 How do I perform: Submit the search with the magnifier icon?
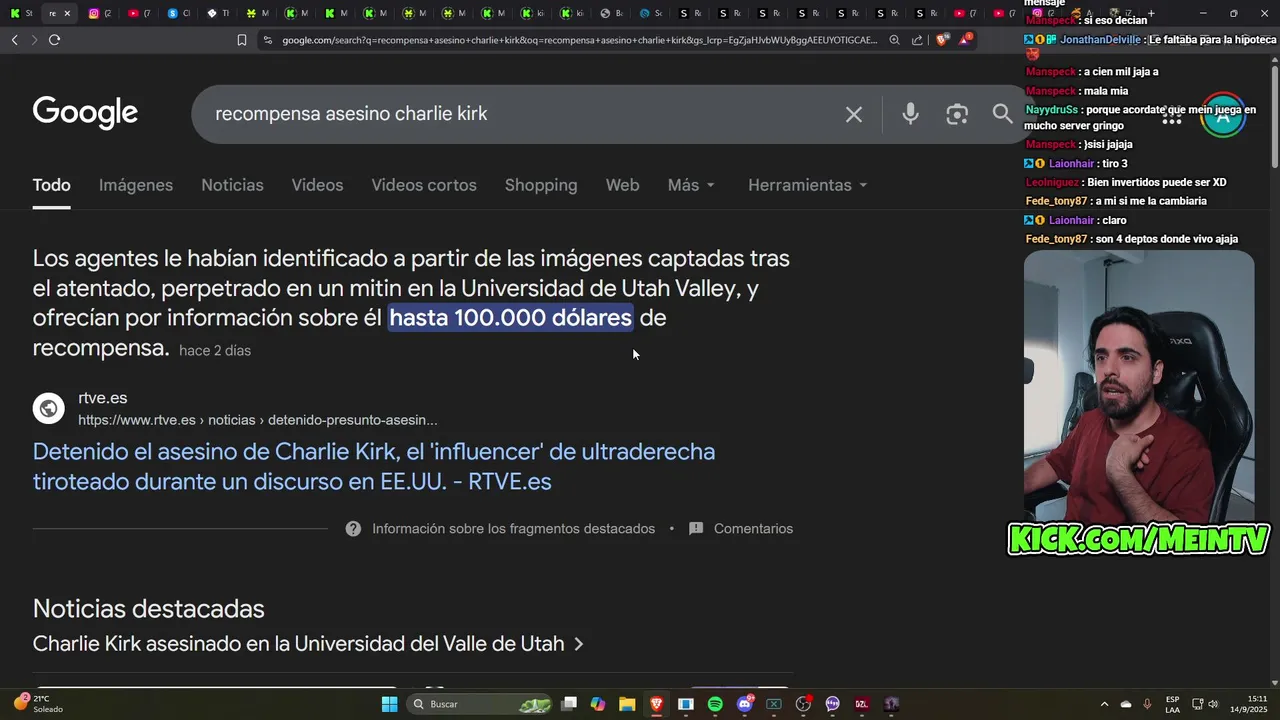(x=1002, y=114)
